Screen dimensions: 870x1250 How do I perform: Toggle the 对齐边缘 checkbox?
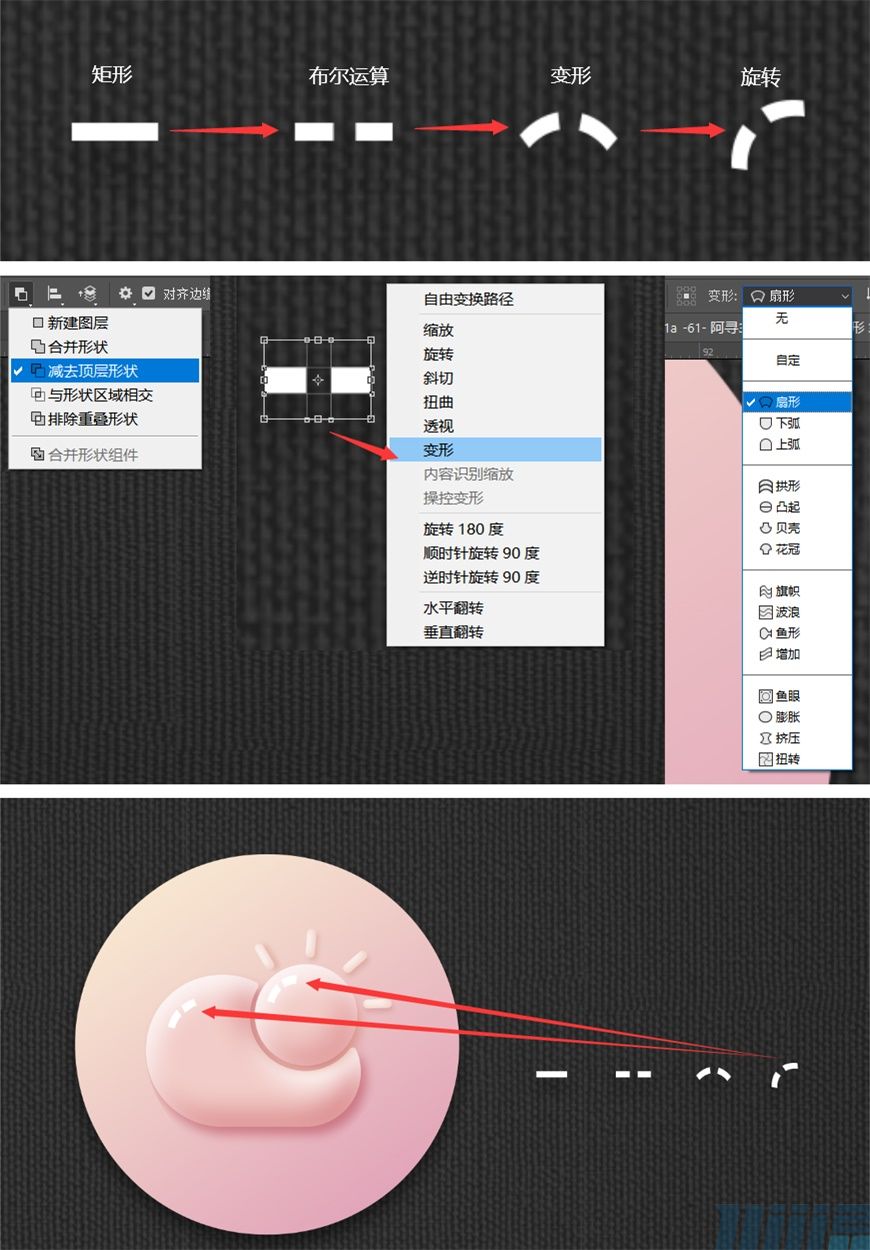pos(149,294)
